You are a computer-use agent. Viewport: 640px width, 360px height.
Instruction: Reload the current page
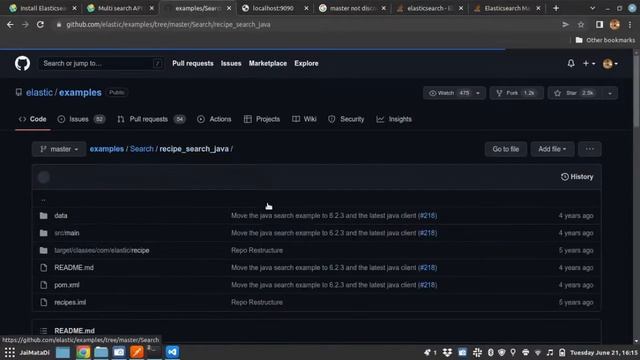tap(40, 24)
